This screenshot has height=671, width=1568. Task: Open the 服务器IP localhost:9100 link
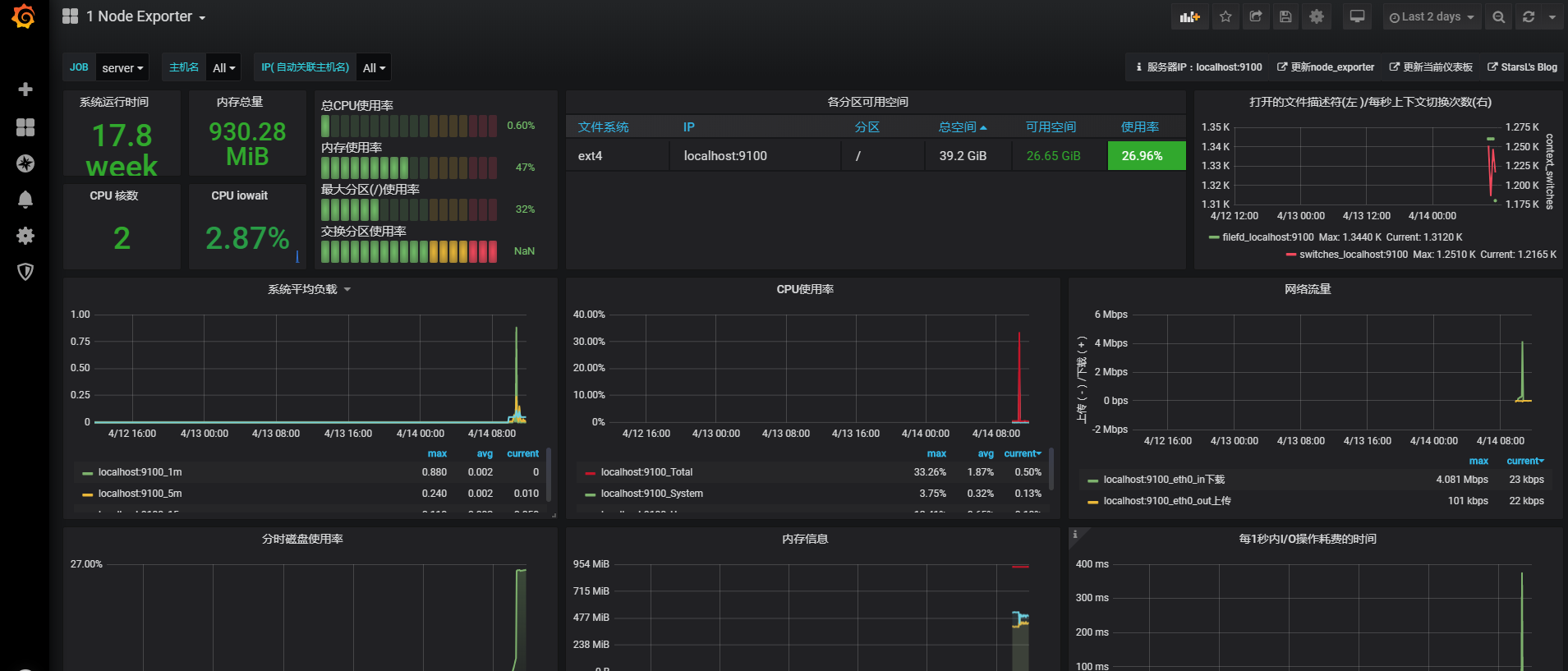click(x=1199, y=67)
